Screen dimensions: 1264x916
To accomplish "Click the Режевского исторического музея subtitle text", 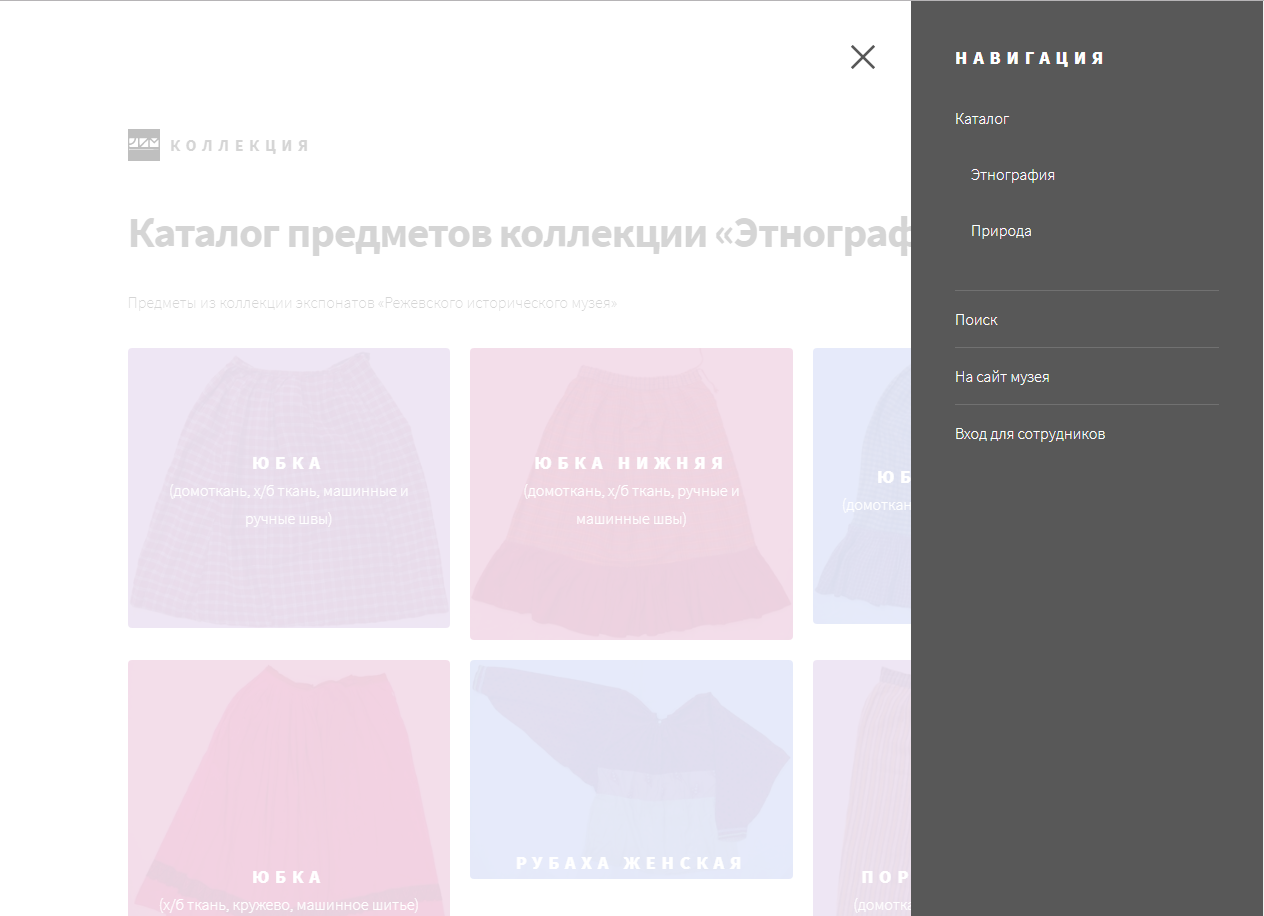I will (x=372, y=303).
